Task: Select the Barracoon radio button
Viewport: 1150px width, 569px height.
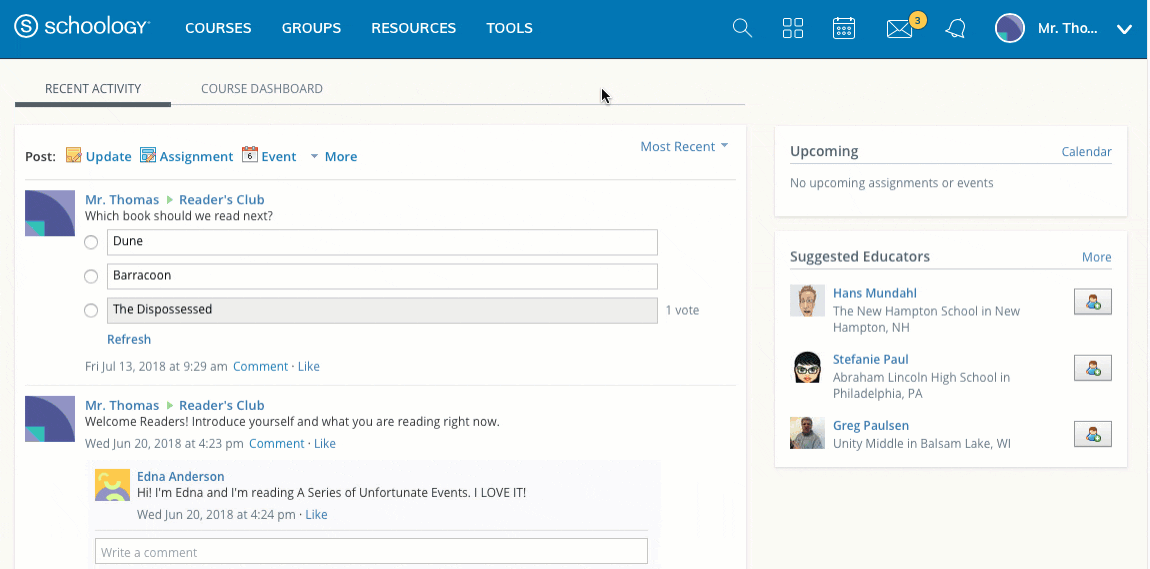Action: tap(91, 276)
